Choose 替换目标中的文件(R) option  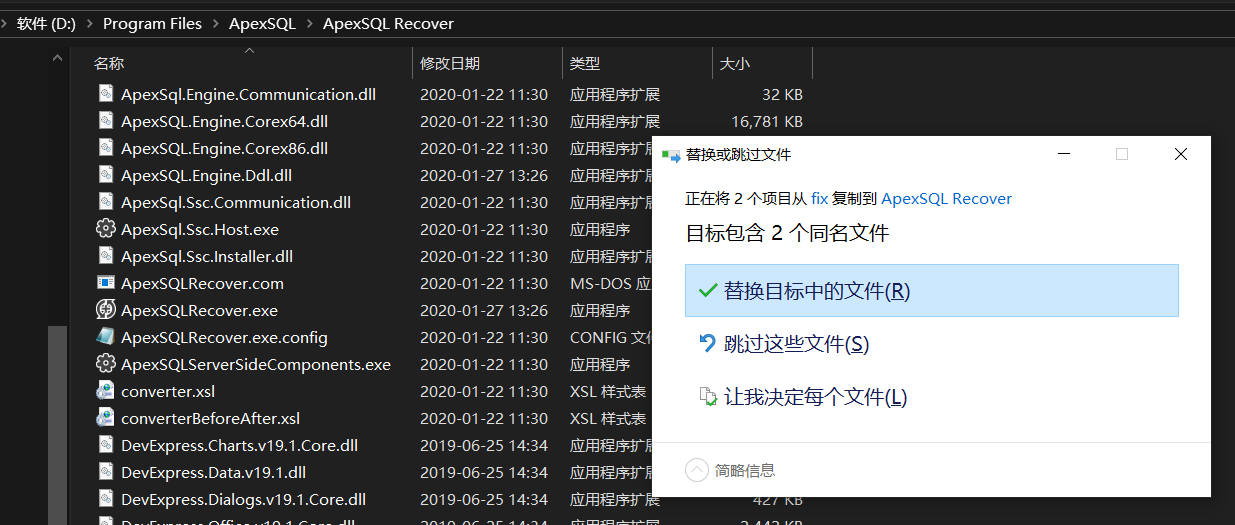932,291
